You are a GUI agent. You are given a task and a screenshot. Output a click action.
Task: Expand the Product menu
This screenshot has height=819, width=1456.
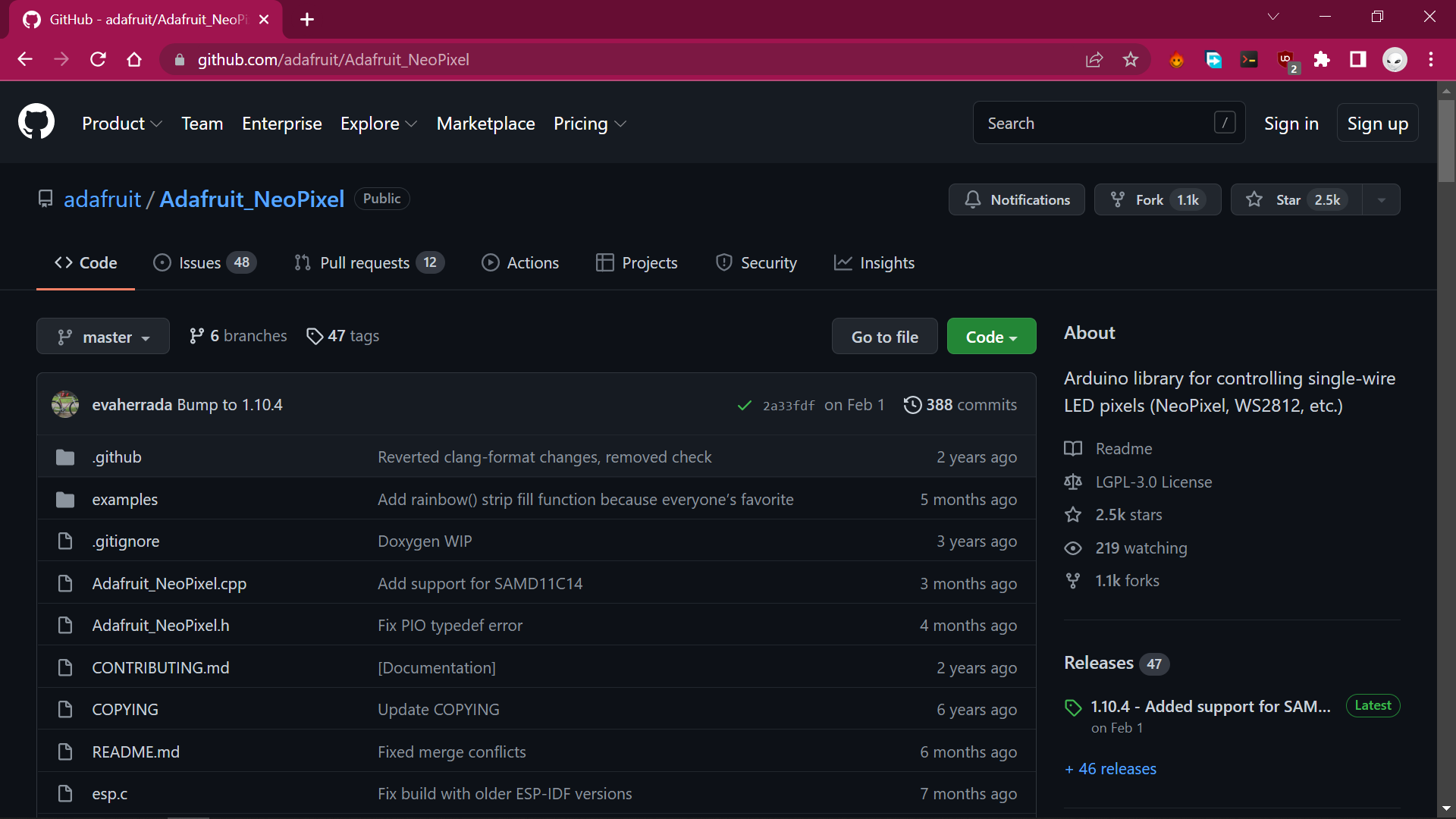click(122, 124)
